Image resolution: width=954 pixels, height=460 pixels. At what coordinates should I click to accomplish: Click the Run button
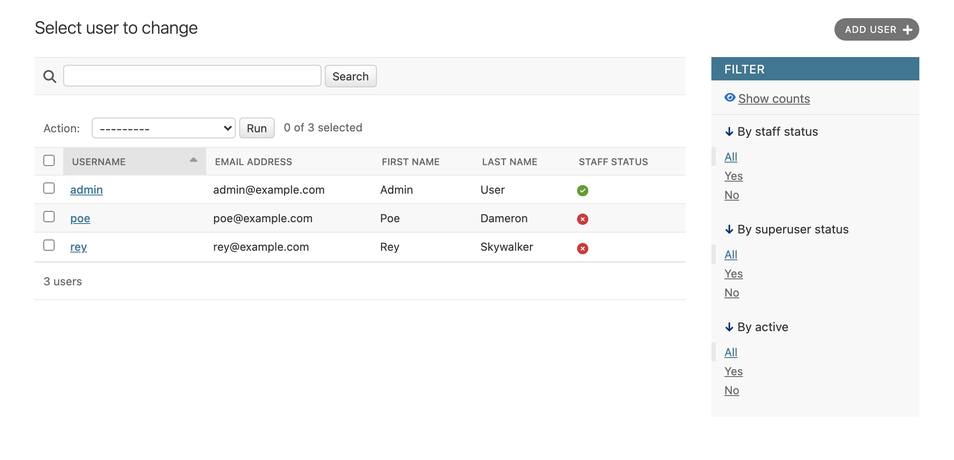point(257,128)
